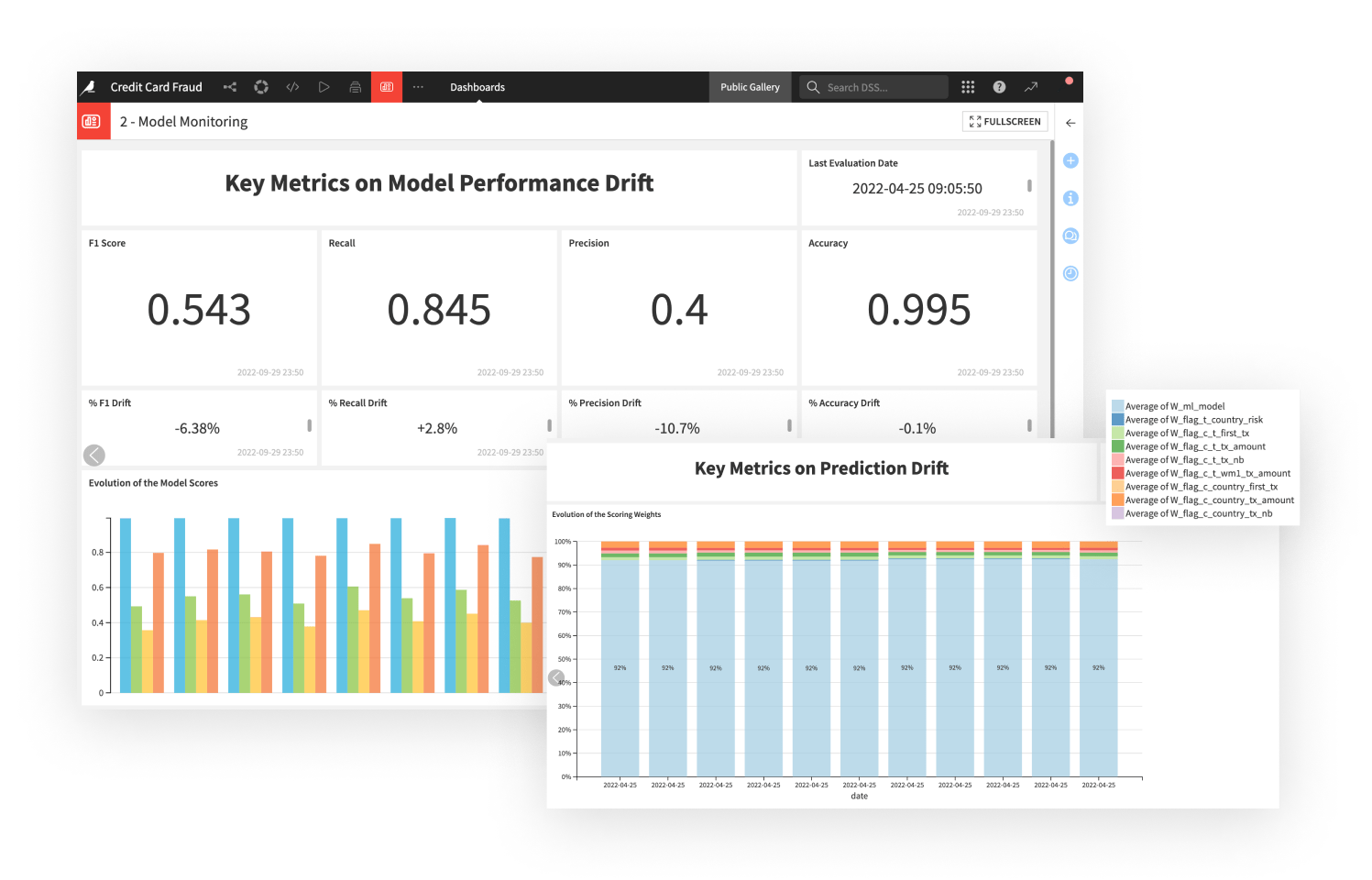Click the % Accuracy Drift tile scrollbar
This screenshot has height=880, width=1372.
click(x=1029, y=425)
